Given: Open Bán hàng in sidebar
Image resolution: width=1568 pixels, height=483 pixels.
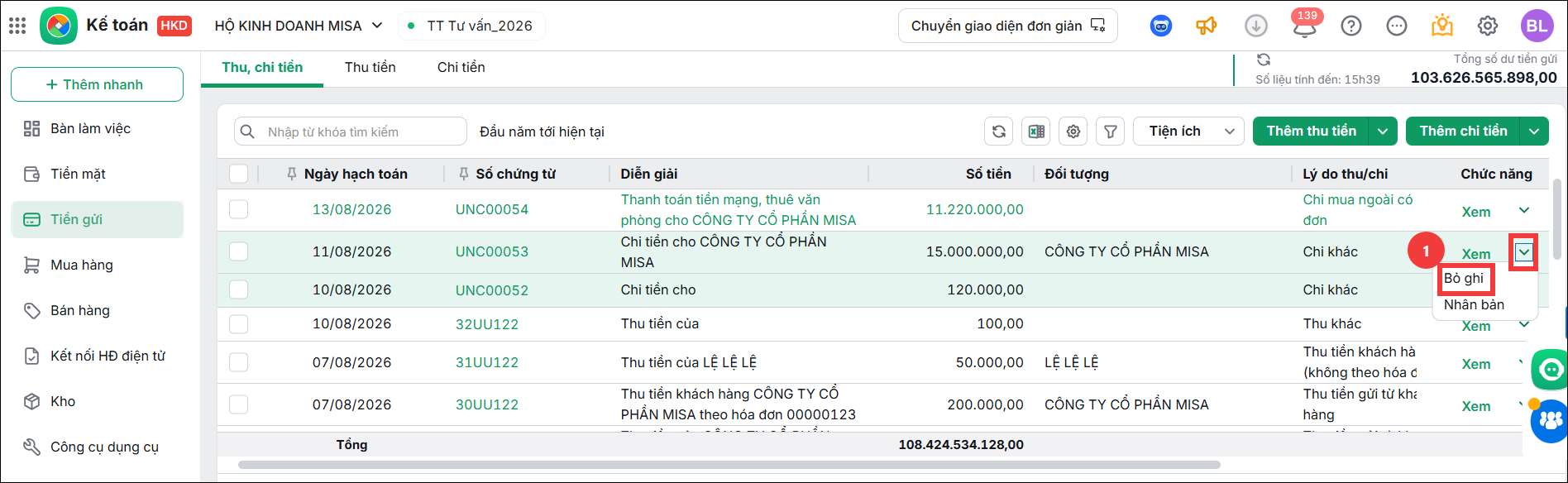Looking at the screenshot, I should click(x=98, y=310).
